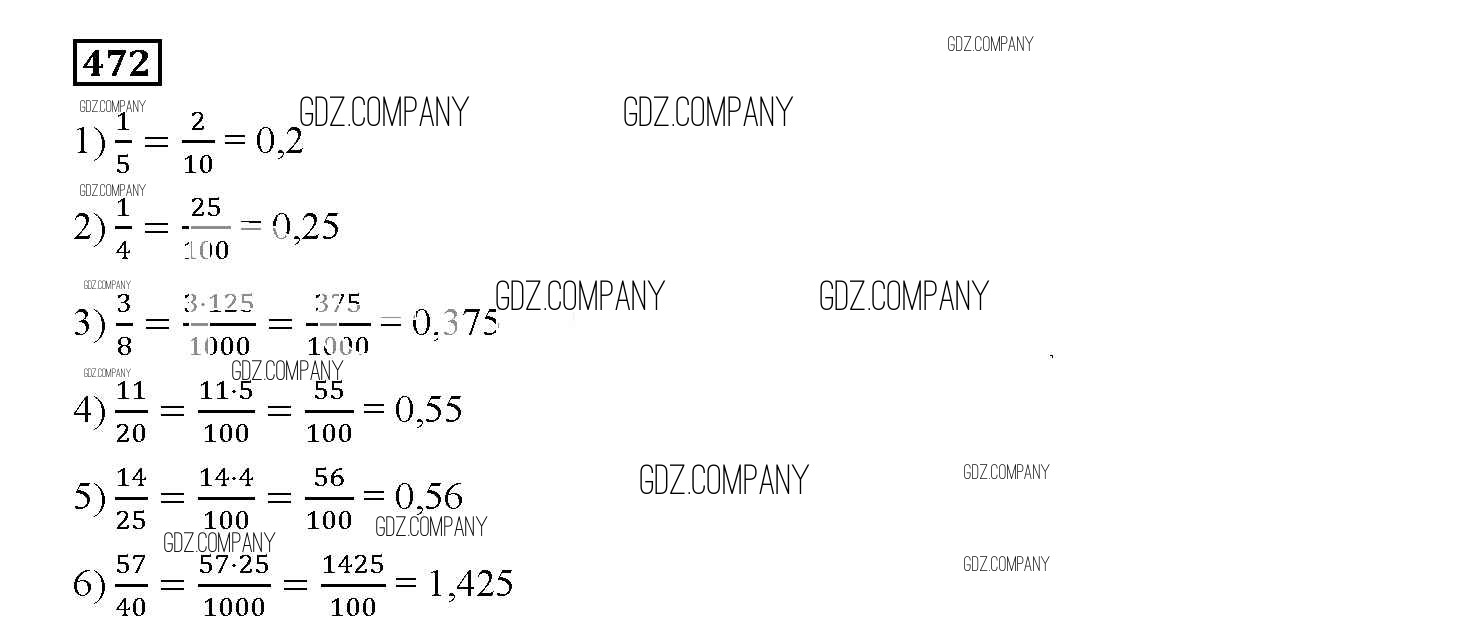The image size is (1460, 629).
Task: Click the fraction 2/10
Action: click(197, 143)
